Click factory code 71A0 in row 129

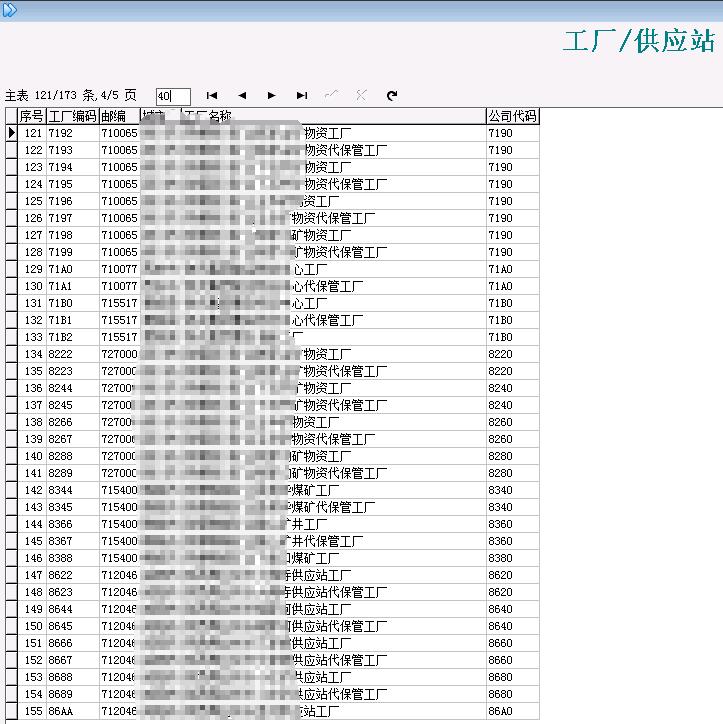coord(60,269)
